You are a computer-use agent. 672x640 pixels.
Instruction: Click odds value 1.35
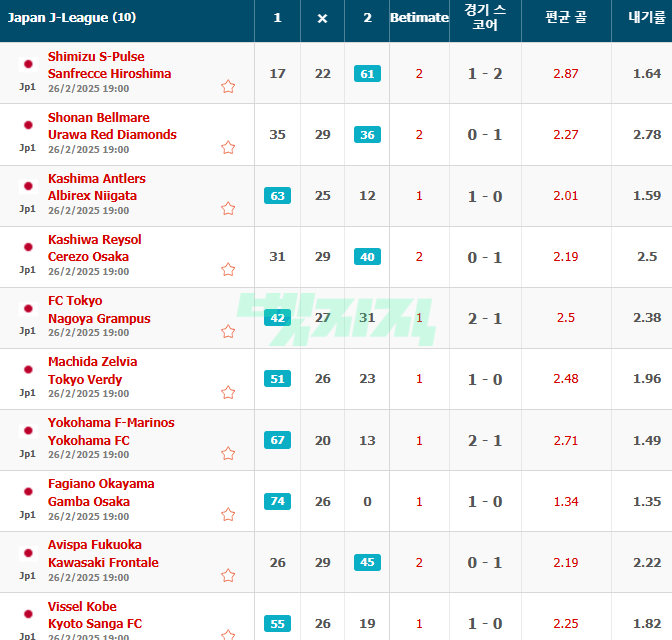pyautogui.click(x=647, y=502)
